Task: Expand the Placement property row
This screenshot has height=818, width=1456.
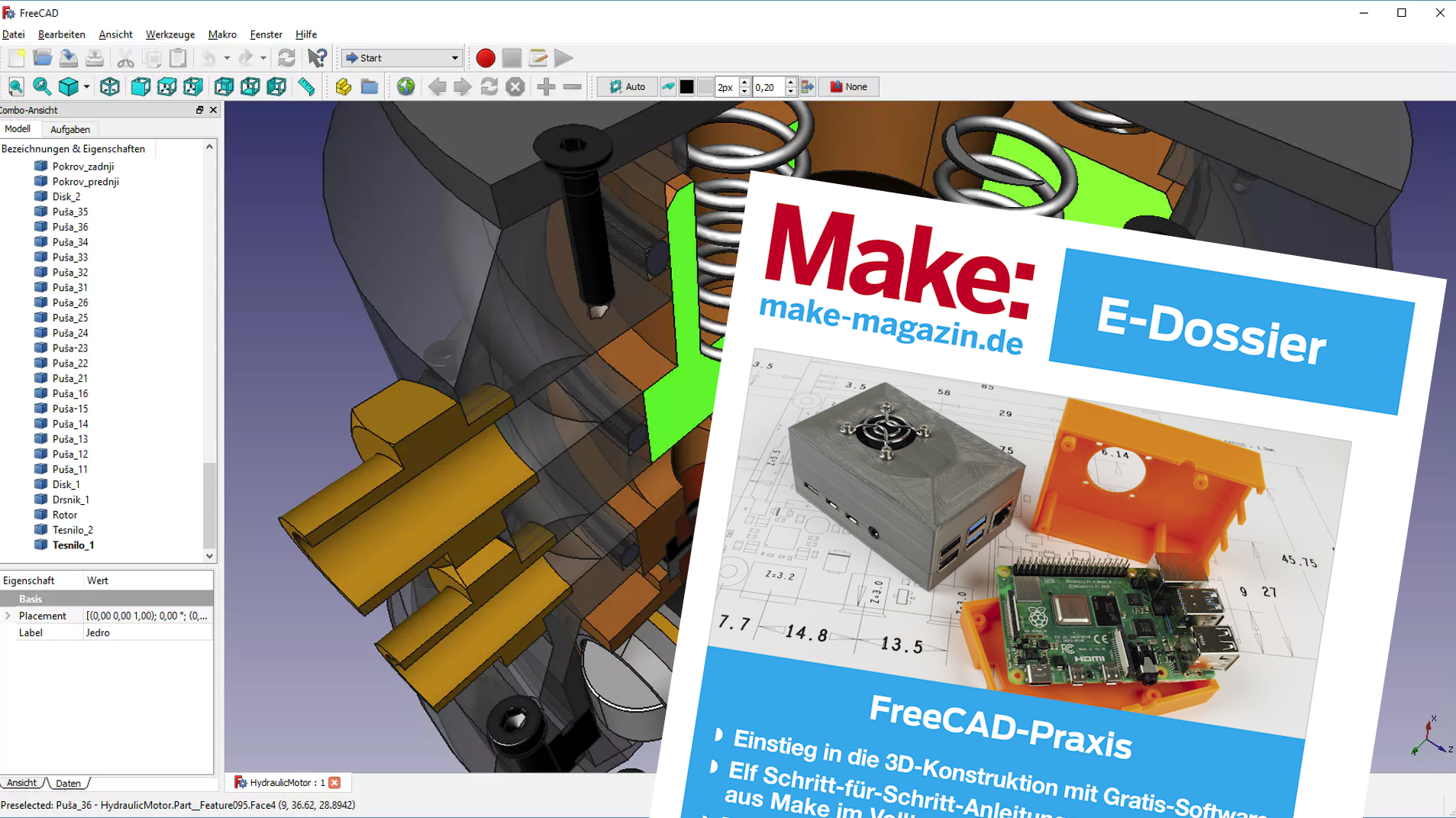Action: (8, 616)
